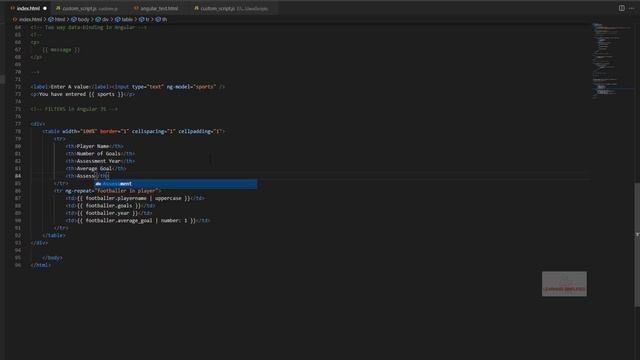Viewport: 640px width, 360px height.
Task: Click 'footballer.playername | uppercase' expression
Action: 133,198
